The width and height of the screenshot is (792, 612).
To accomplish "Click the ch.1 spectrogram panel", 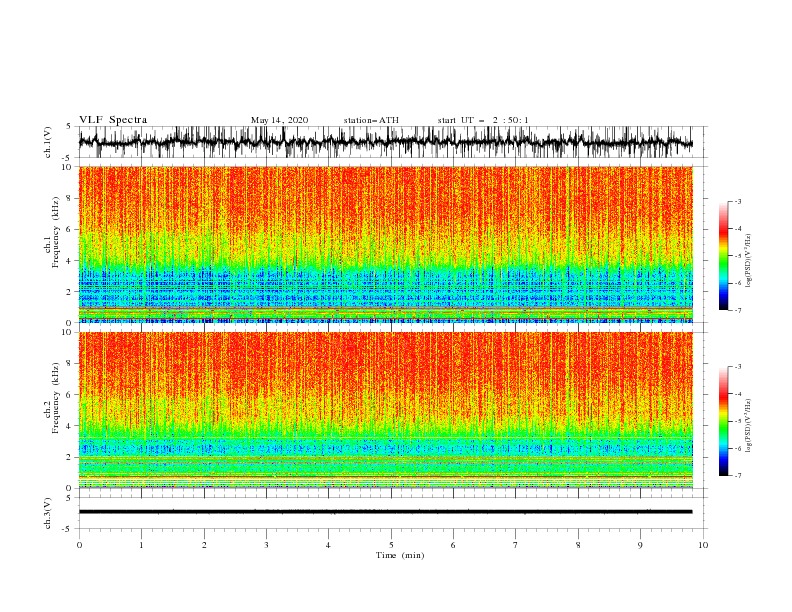I will pyautogui.click(x=386, y=244).
